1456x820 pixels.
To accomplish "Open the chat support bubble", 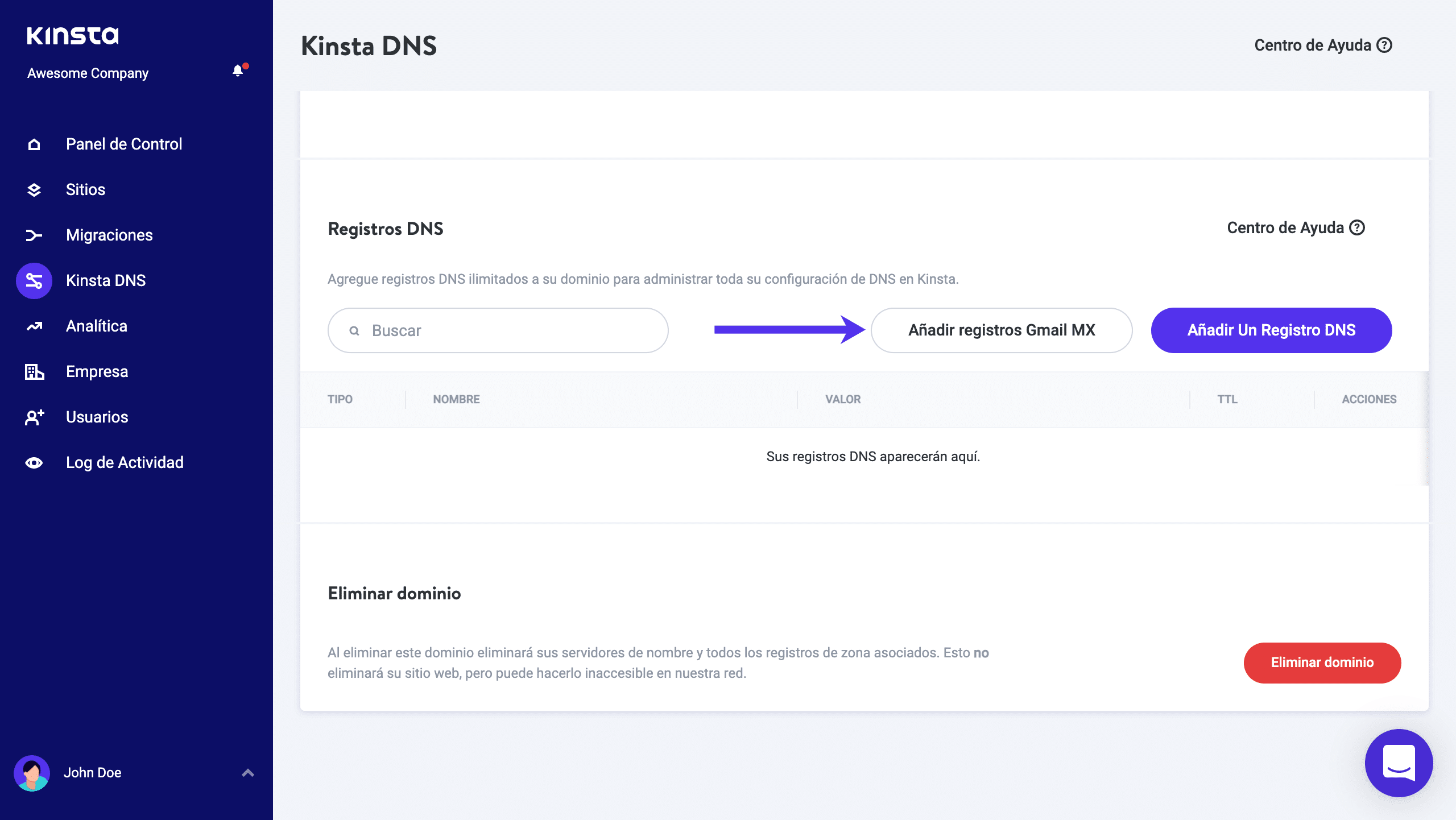I will [x=1399, y=763].
